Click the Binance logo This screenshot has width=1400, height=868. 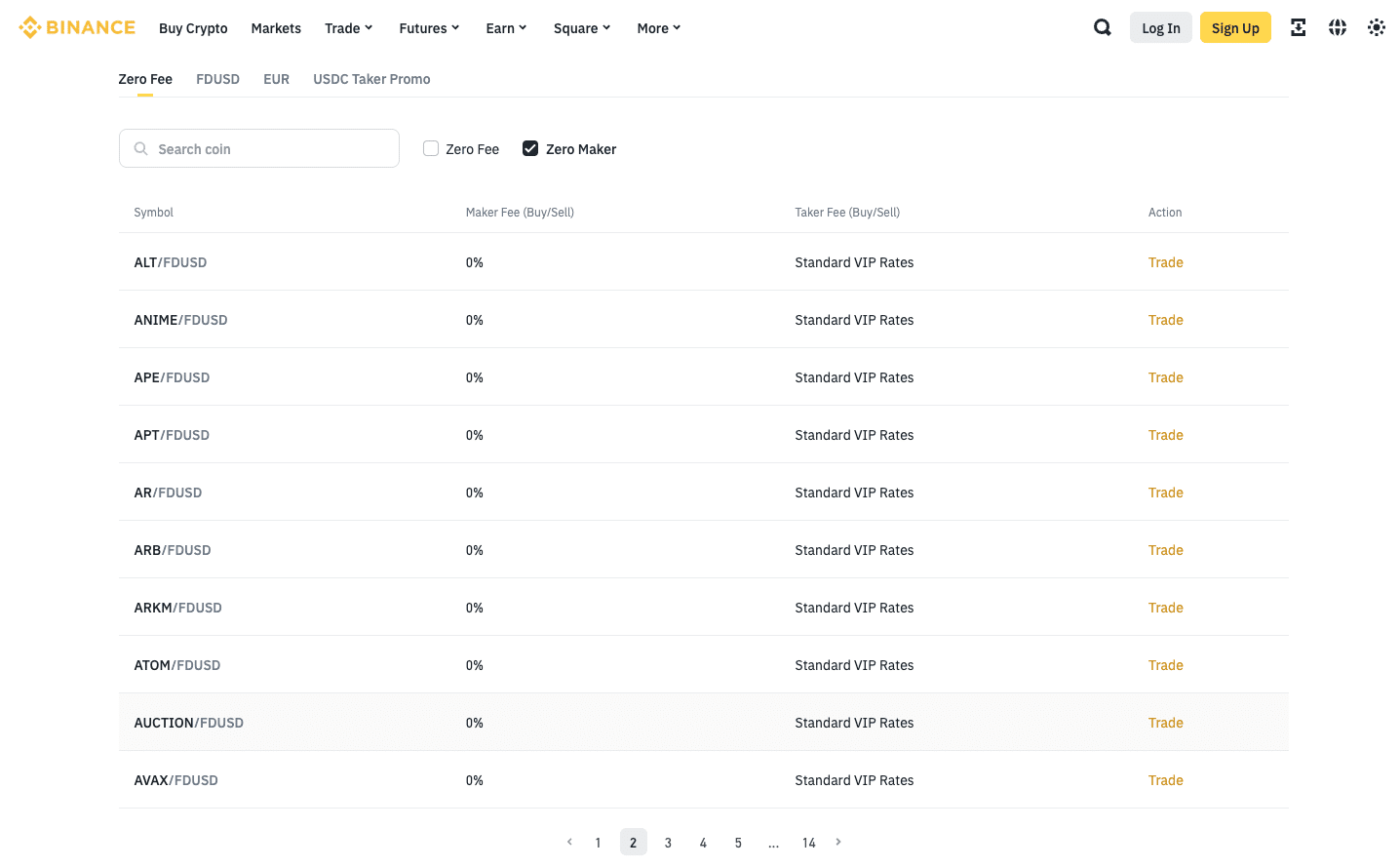(77, 27)
